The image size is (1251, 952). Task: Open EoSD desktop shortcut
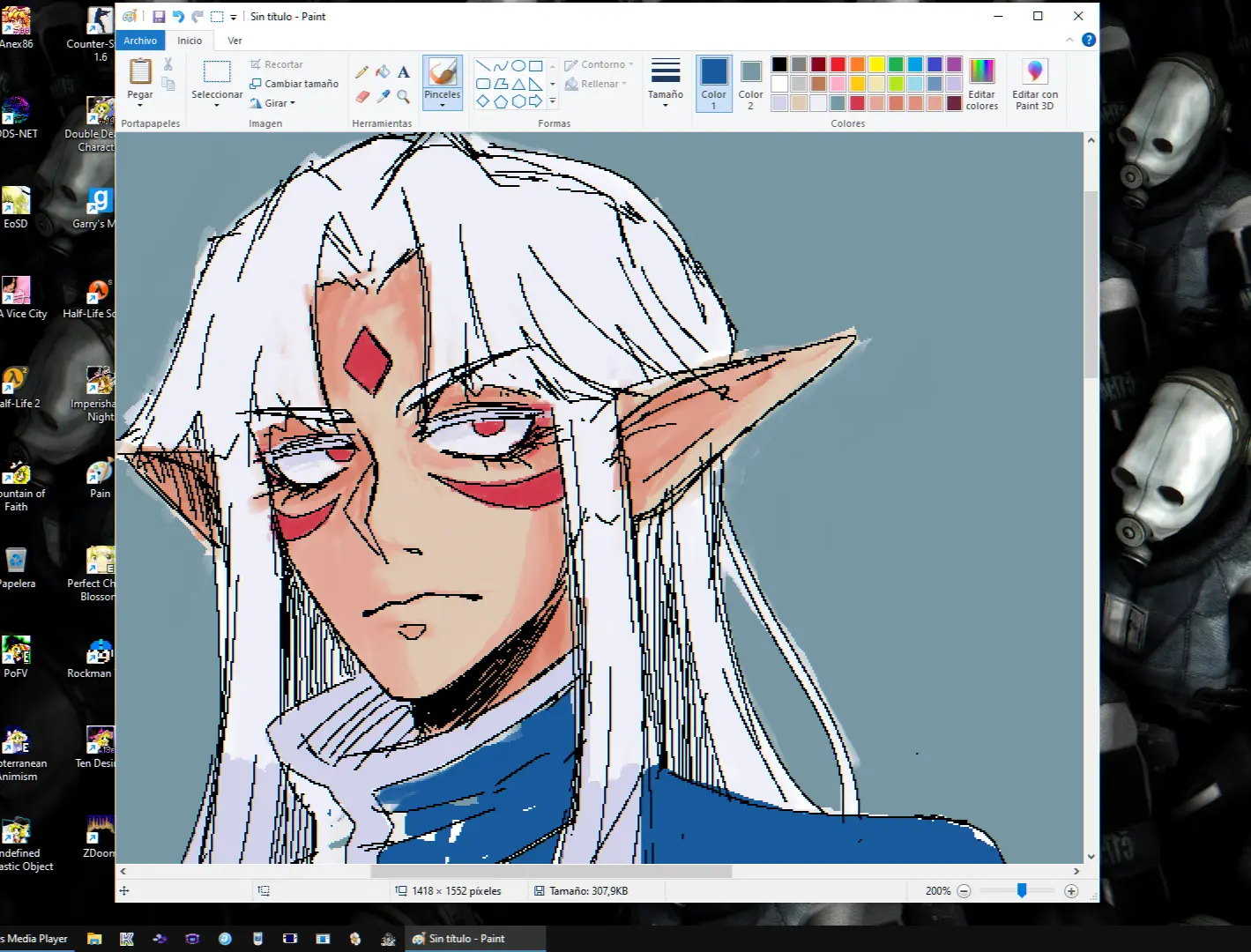[x=16, y=209]
